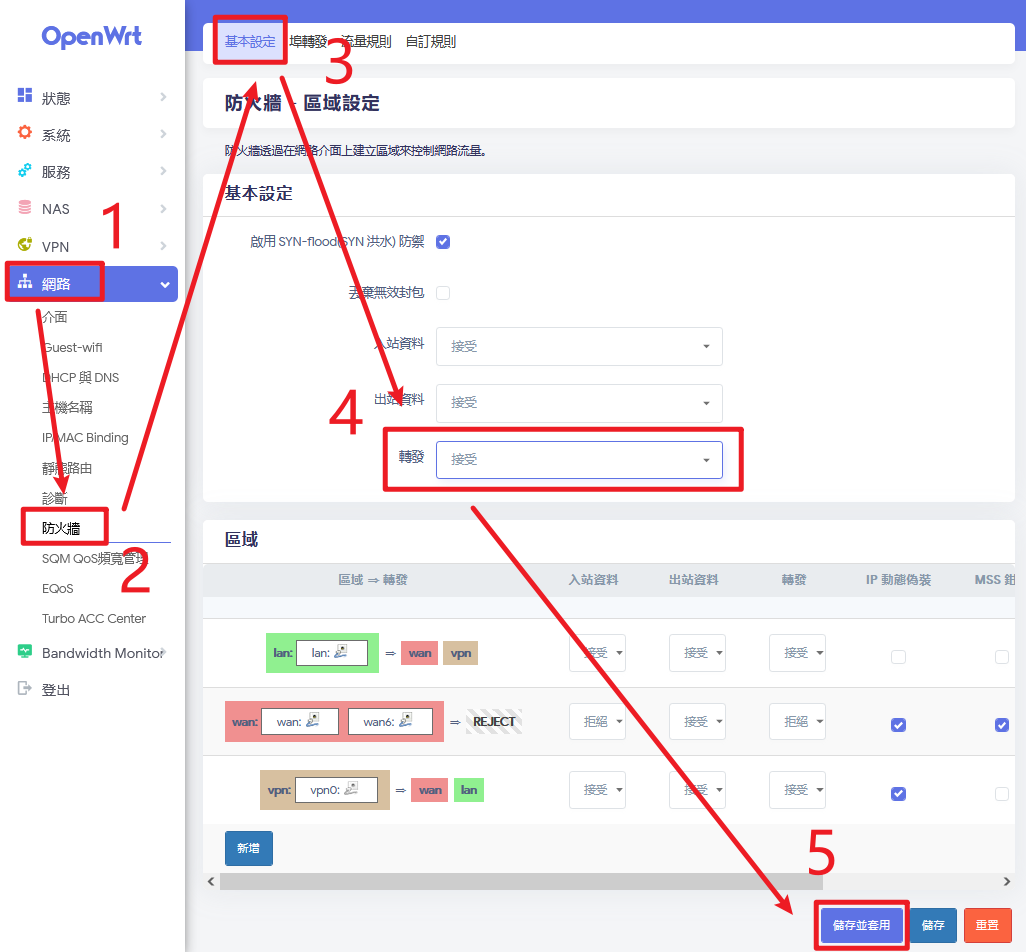Click the horizontal scrollbar under zones table
This screenshot has height=952, width=1026.
520,882
